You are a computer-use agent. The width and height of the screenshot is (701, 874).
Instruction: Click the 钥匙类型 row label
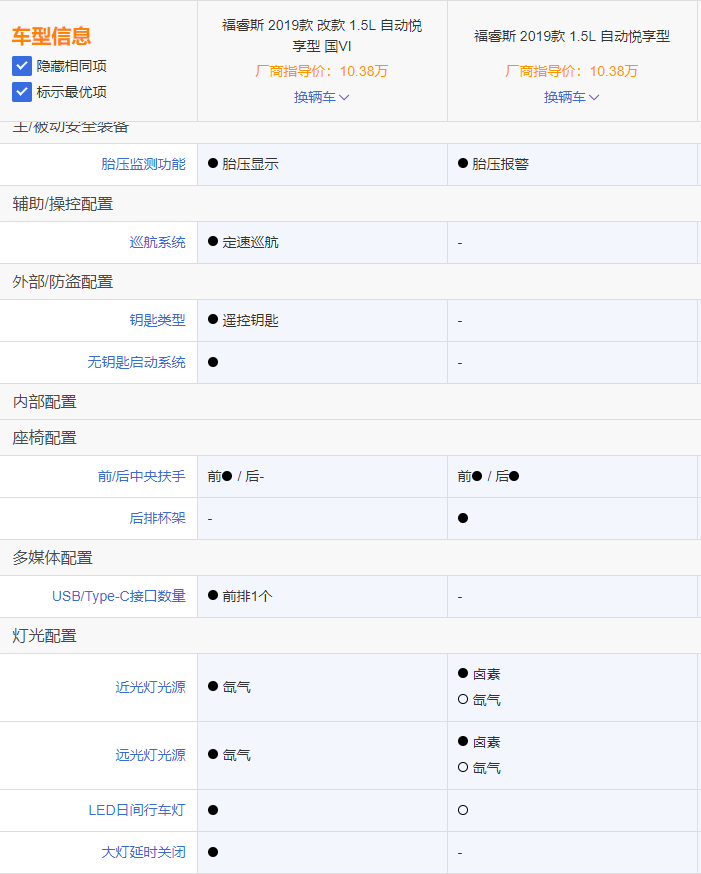tap(157, 320)
